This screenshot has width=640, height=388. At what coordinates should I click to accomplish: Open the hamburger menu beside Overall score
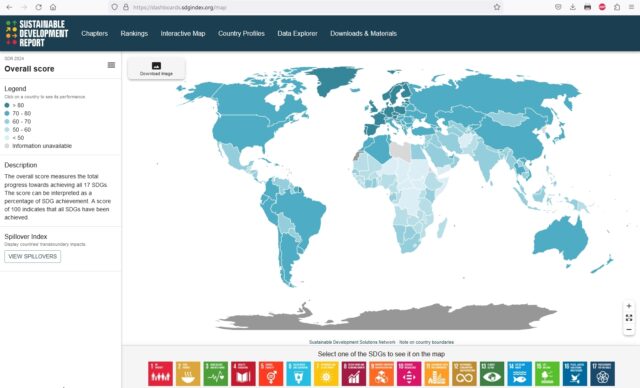(111, 65)
